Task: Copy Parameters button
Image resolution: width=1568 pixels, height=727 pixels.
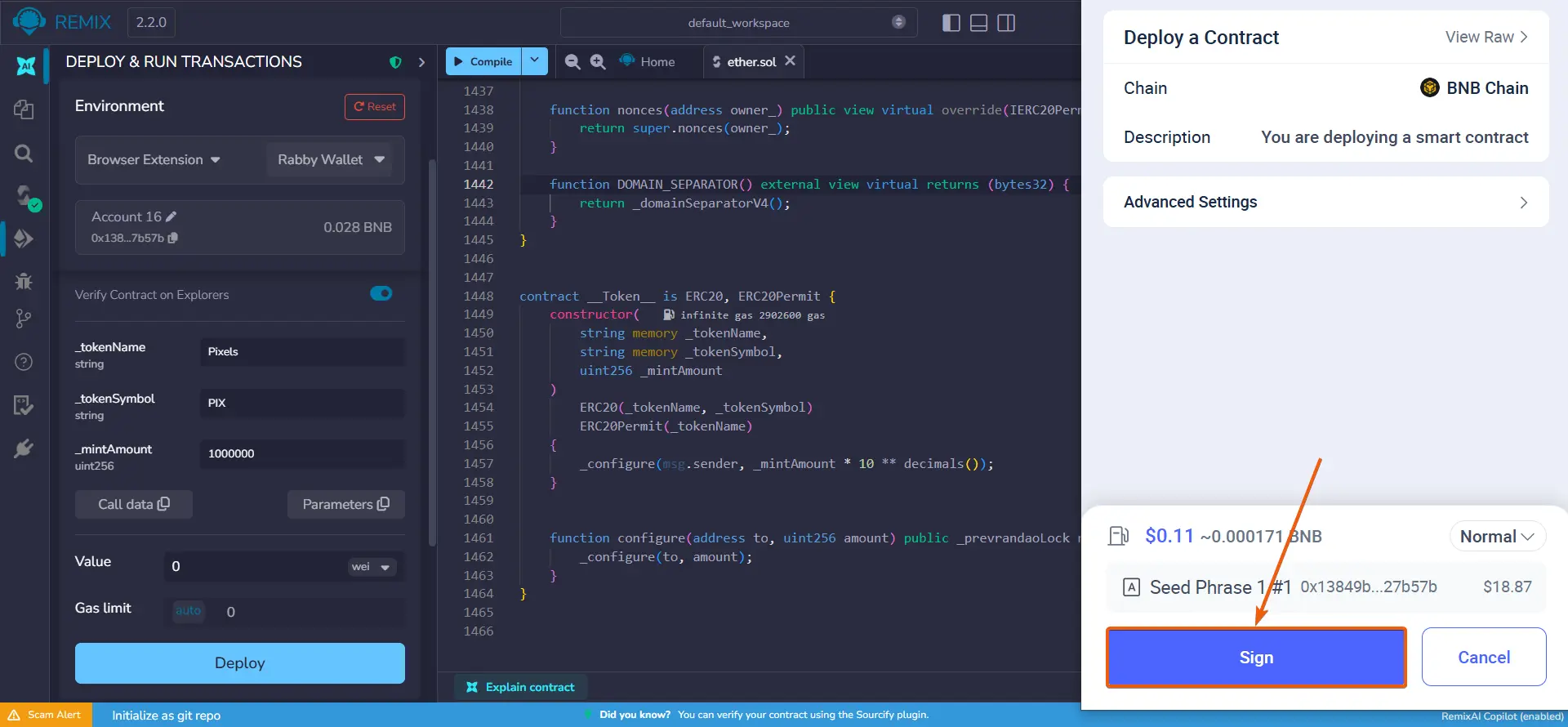Action: coord(346,505)
